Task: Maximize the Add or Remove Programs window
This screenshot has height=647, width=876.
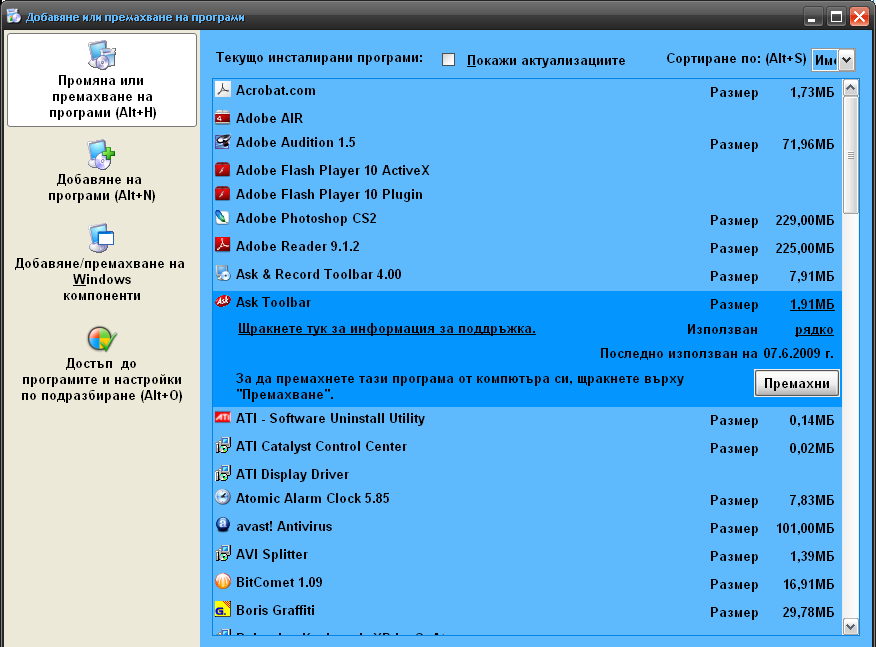Action: pos(836,17)
